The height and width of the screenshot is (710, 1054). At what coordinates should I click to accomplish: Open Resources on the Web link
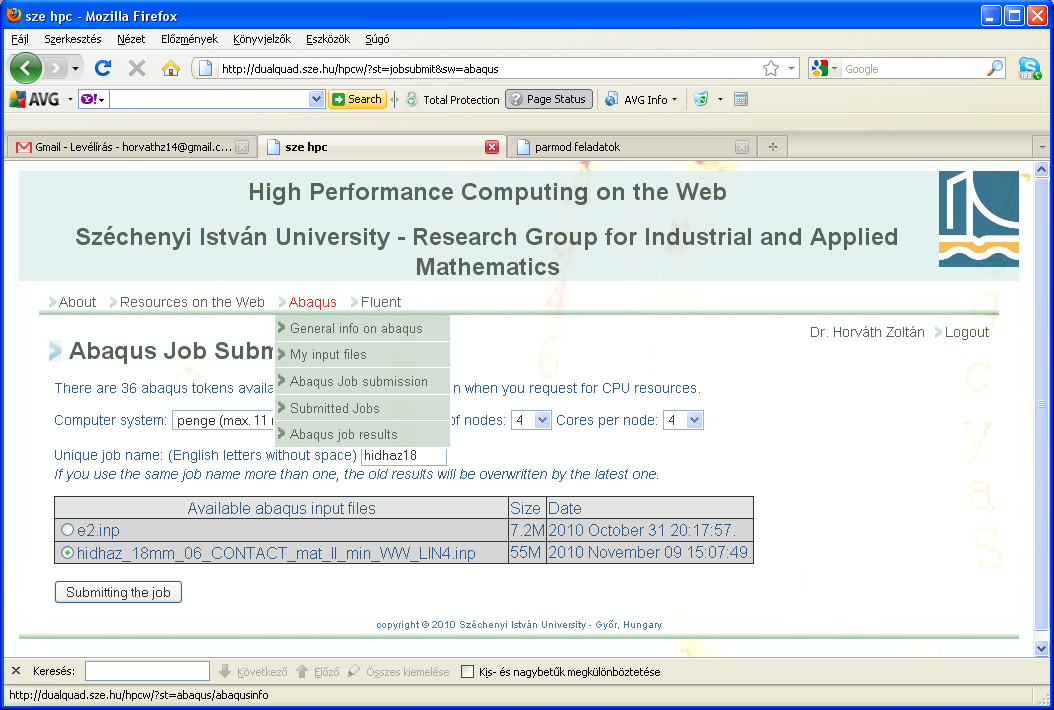(x=192, y=302)
